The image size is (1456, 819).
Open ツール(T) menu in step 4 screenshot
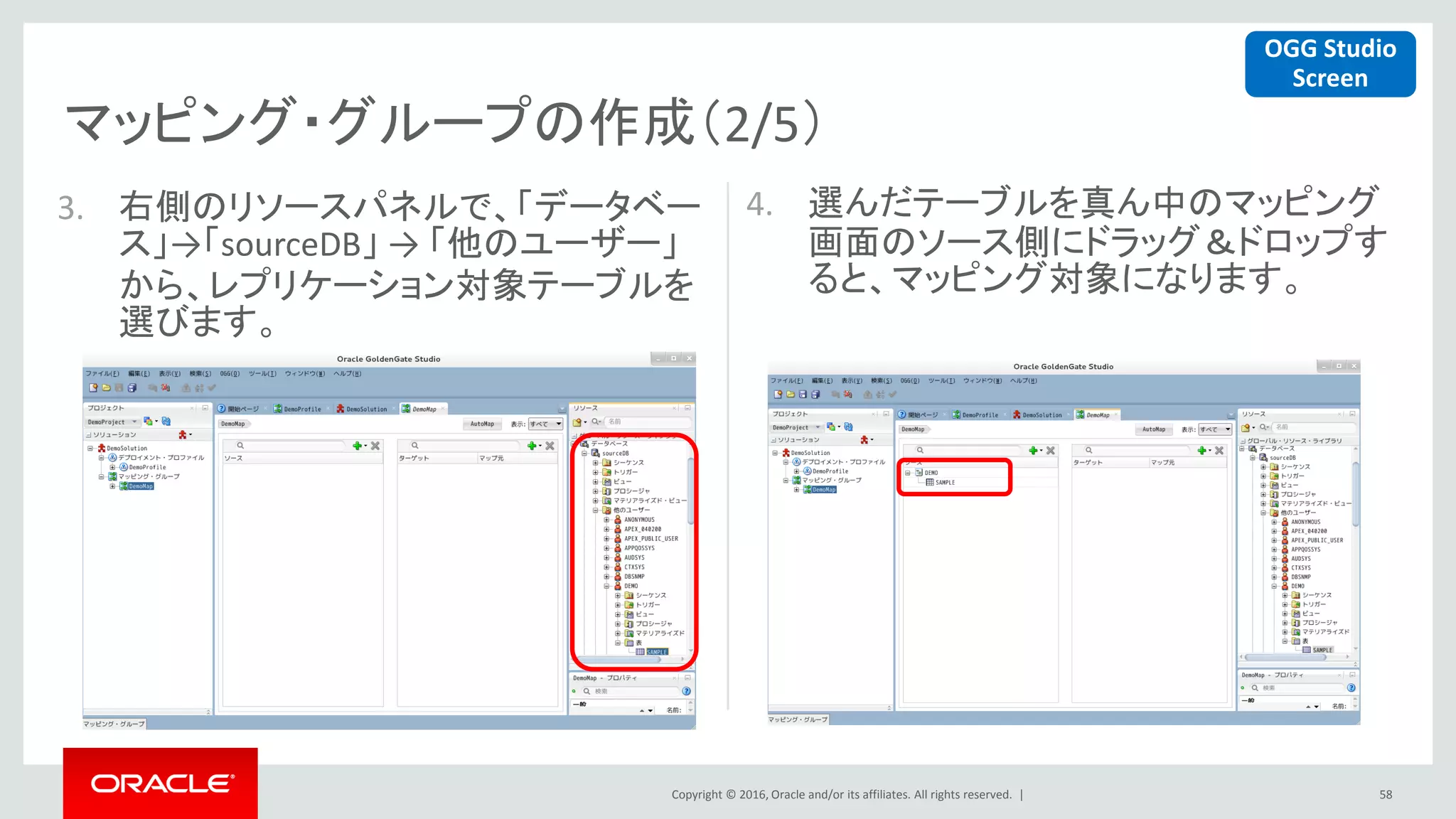(941, 380)
